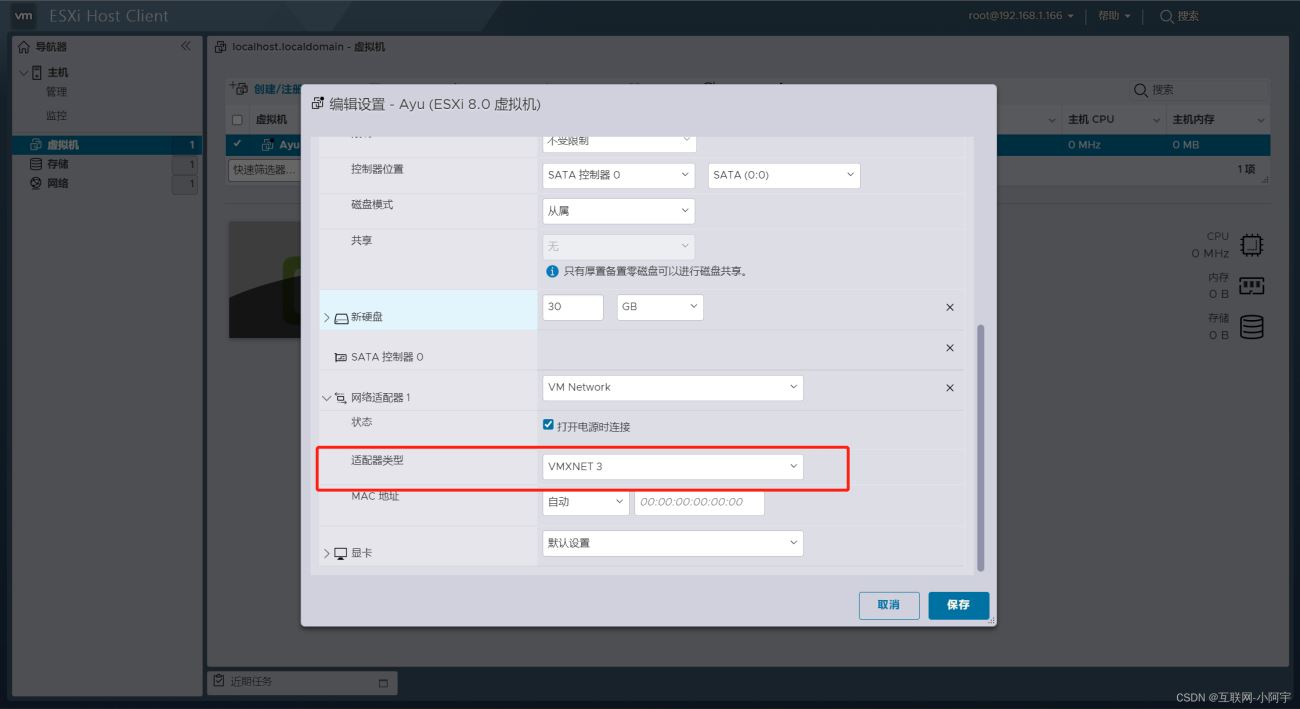Collapse the 网络适配器 1 section

[326, 398]
